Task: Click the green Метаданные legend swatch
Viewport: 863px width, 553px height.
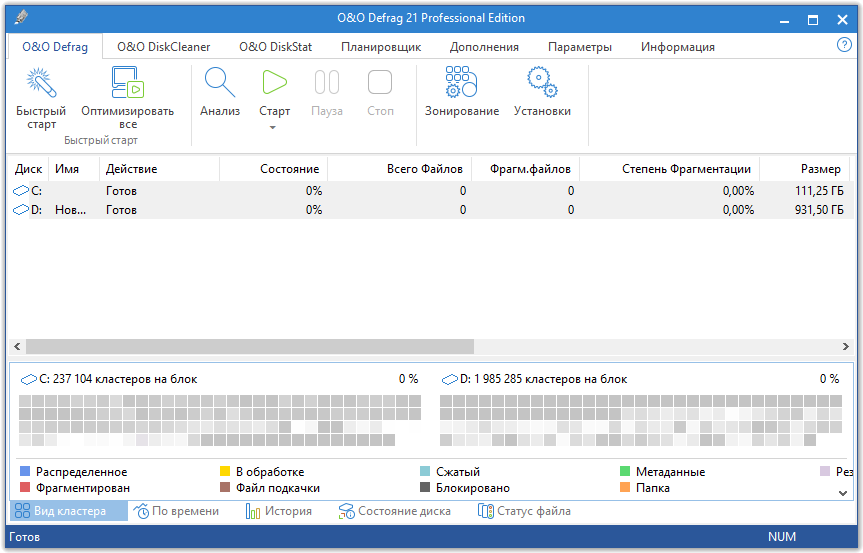Action: 625,471
